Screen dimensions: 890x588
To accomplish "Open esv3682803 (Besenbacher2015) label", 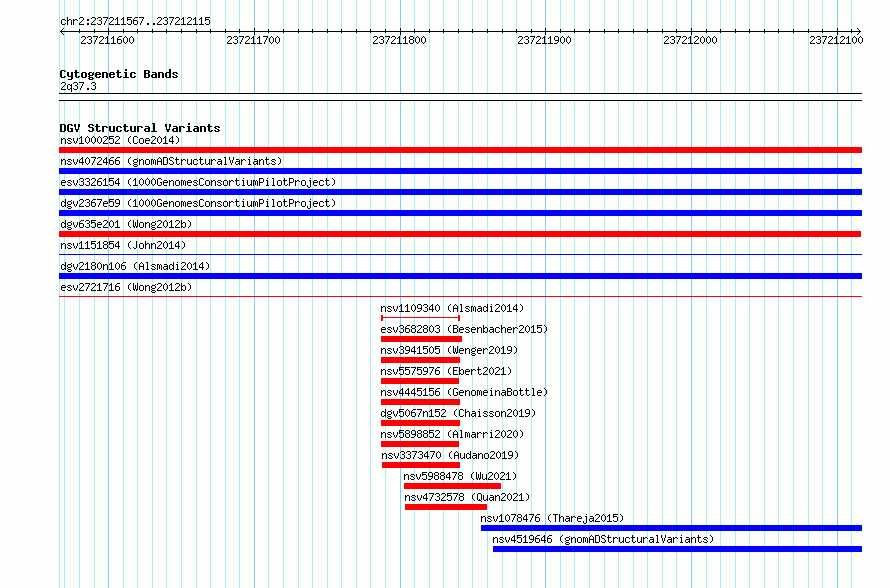I will [464, 329].
